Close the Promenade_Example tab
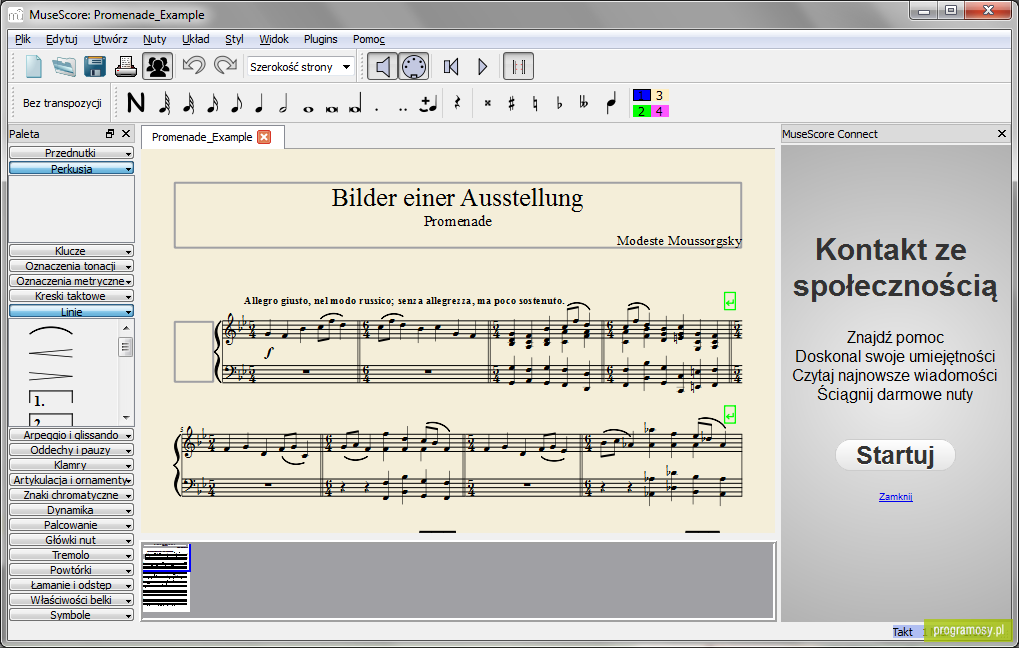This screenshot has width=1019, height=648. point(264,136)
